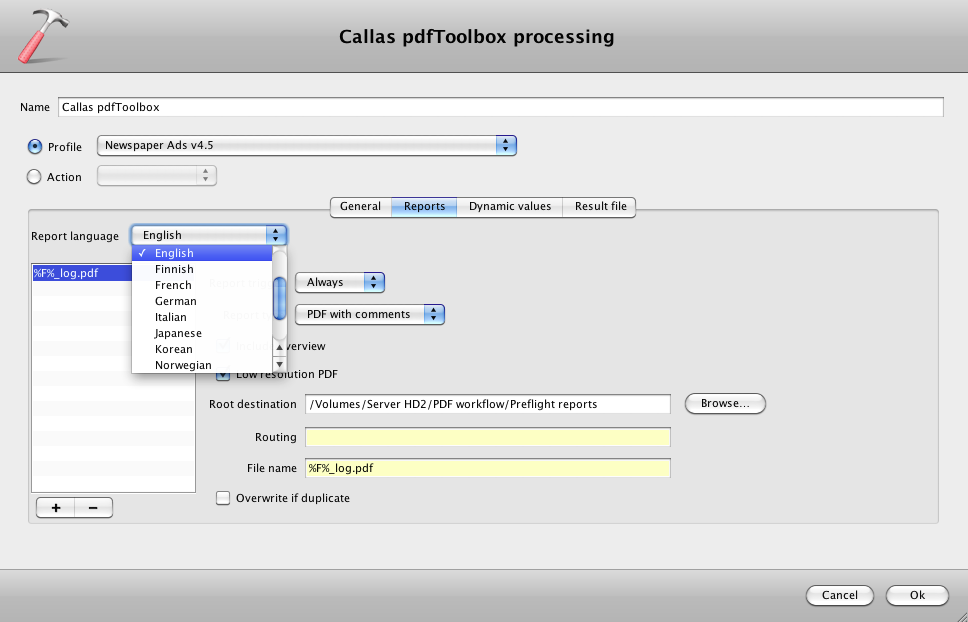Click the File name input field

488,468
